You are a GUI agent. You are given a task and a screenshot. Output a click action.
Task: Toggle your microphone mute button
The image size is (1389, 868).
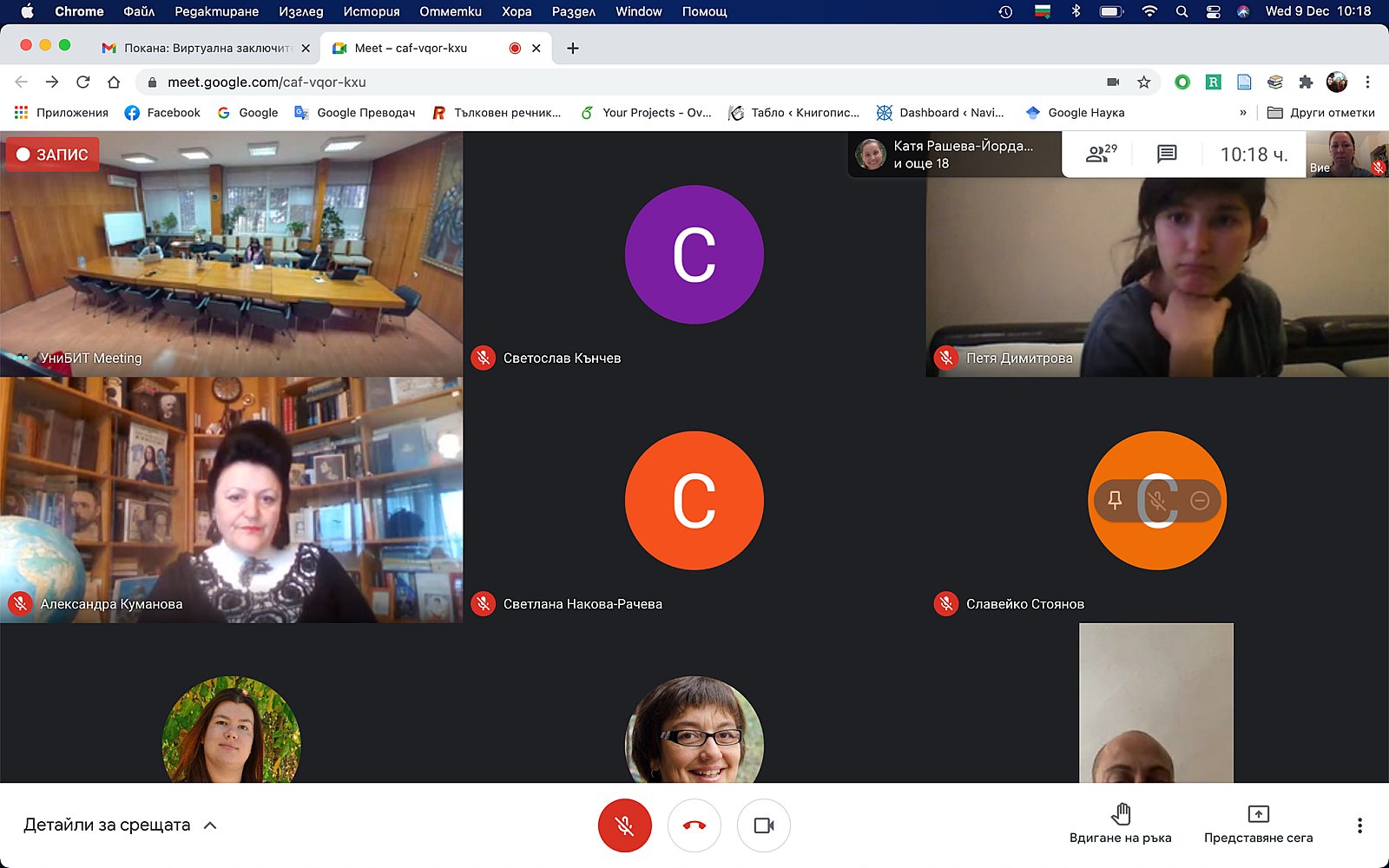(624, 825)
